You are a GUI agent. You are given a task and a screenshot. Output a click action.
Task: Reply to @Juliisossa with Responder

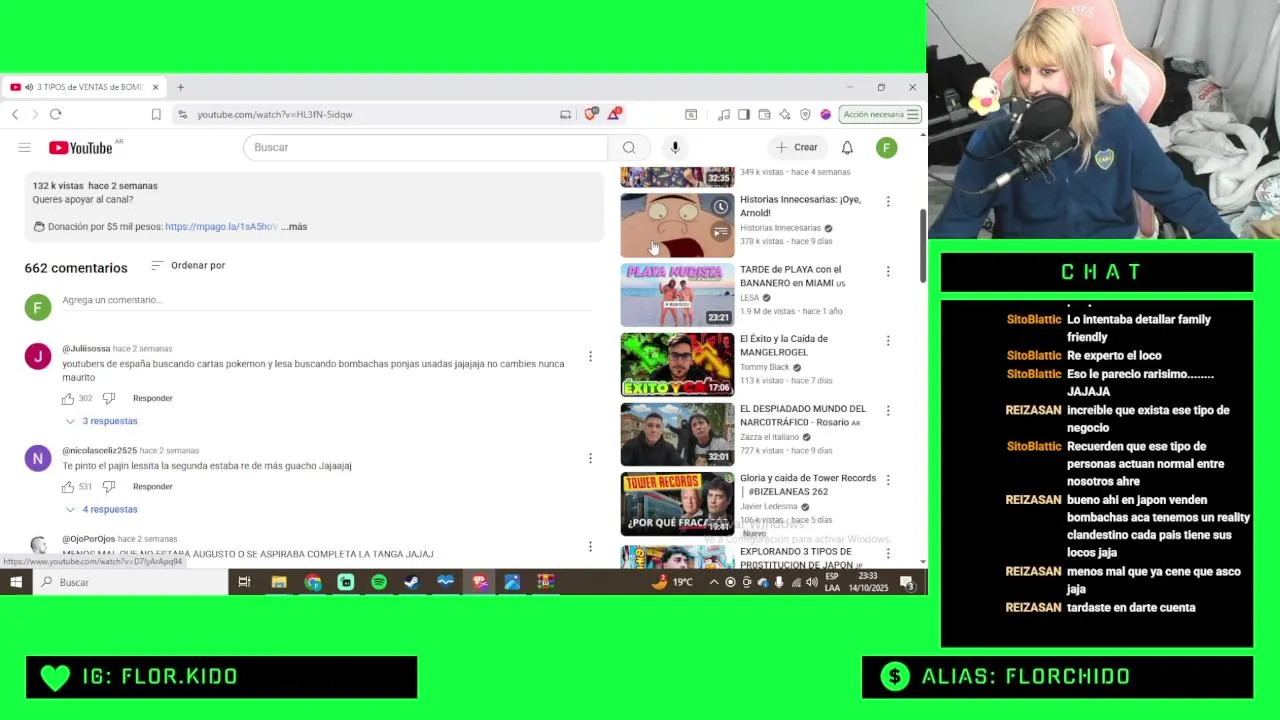152,398
